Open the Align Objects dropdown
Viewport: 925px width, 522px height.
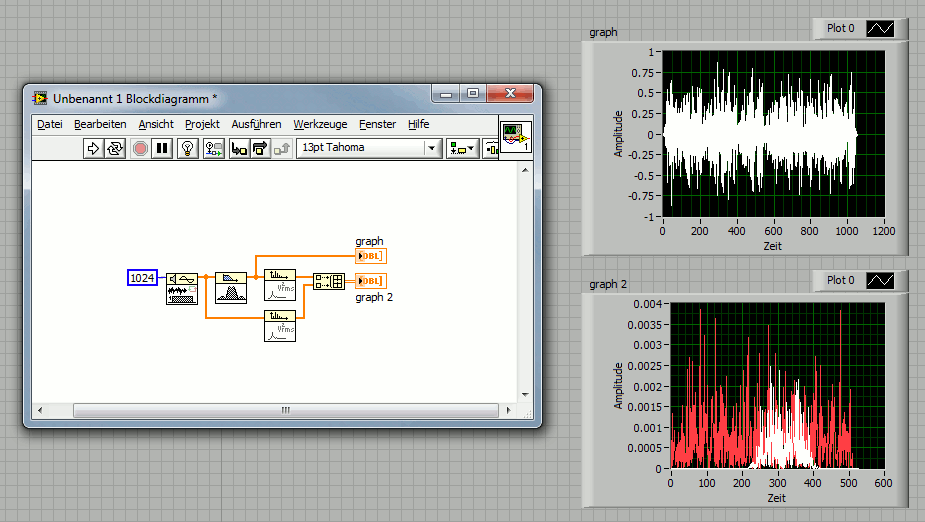(462, 148)
